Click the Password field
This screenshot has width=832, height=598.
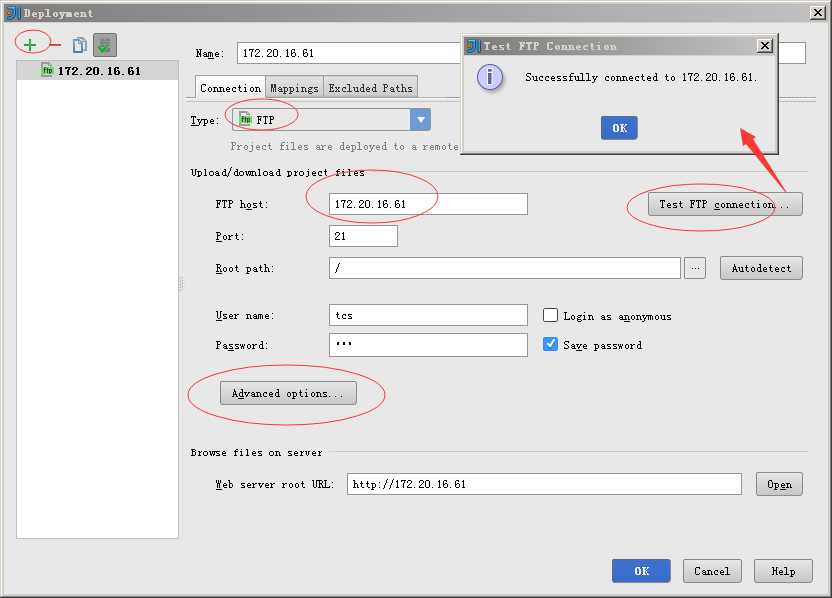click(428, 345)
